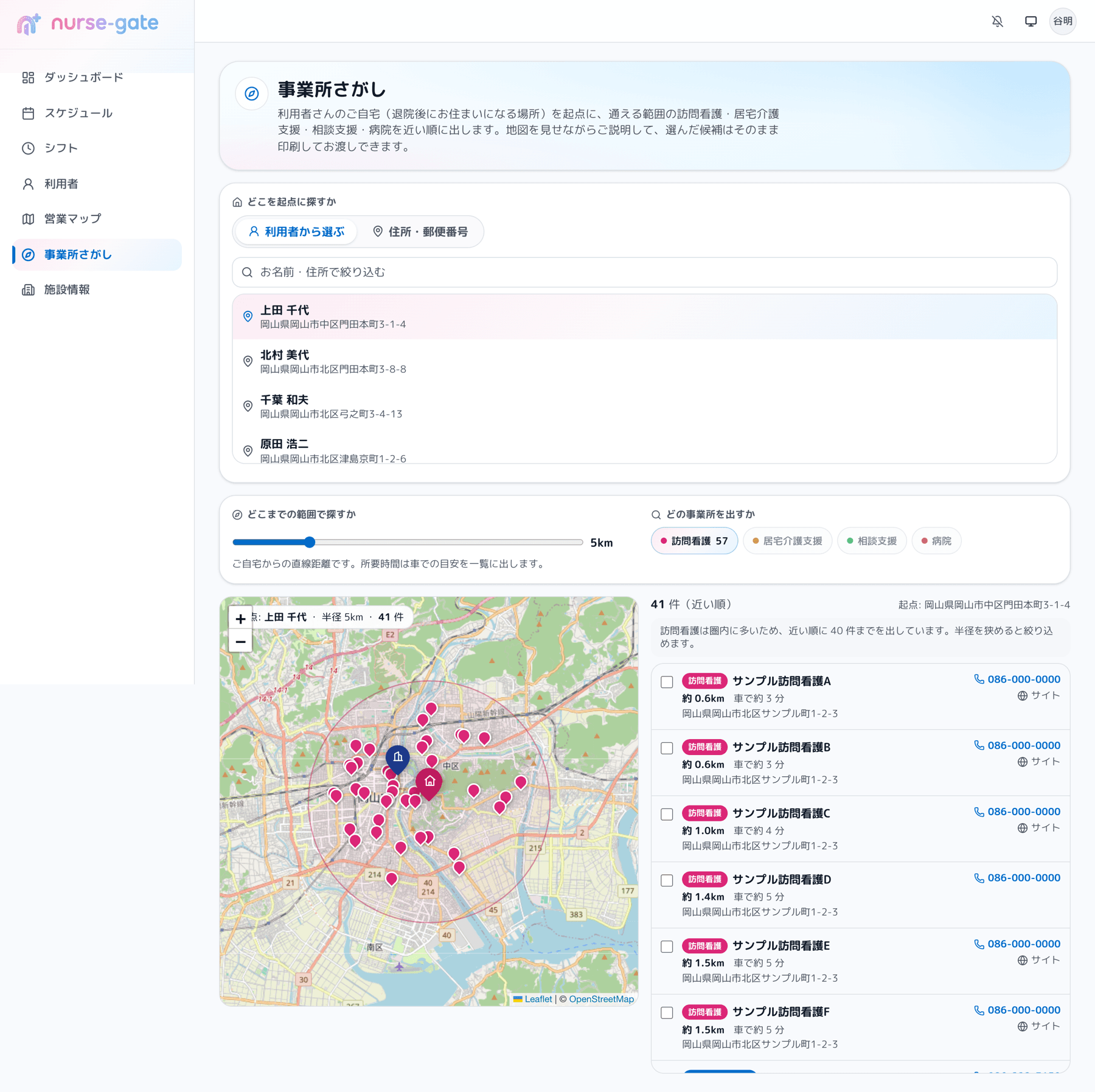Screen dimensions: 1095x1092
Task: Click the 訪問看護 tag on サンプル訪問看護B
Action: coord(704,747)
